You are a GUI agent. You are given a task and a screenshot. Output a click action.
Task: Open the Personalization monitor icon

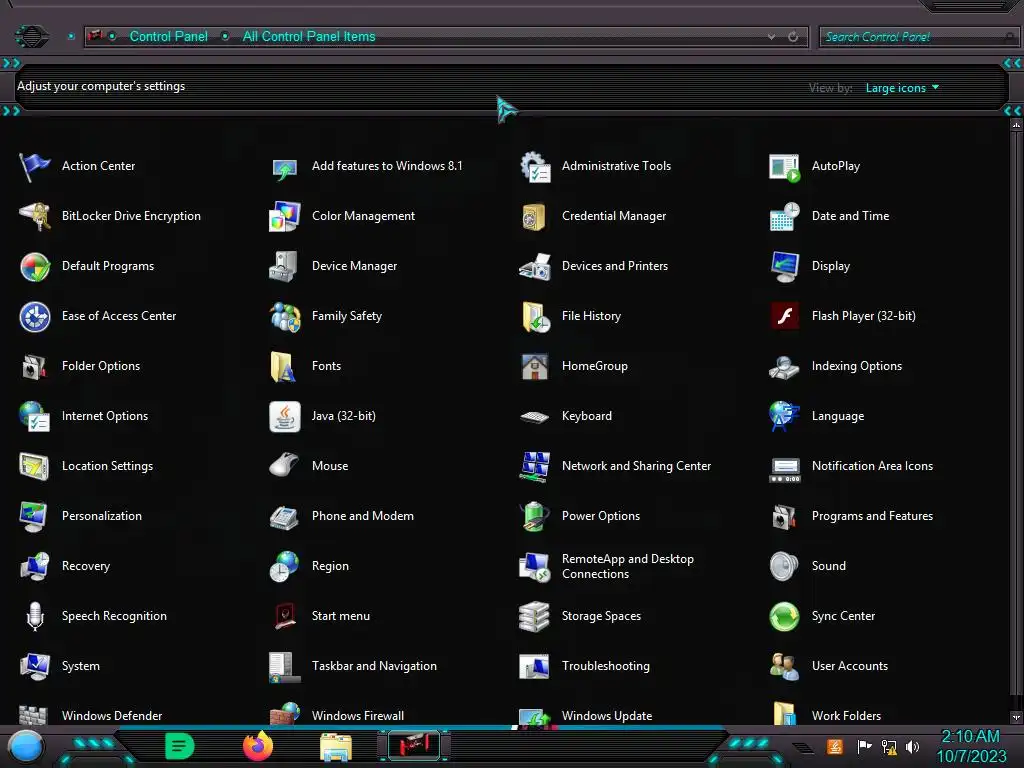(35, 517)
